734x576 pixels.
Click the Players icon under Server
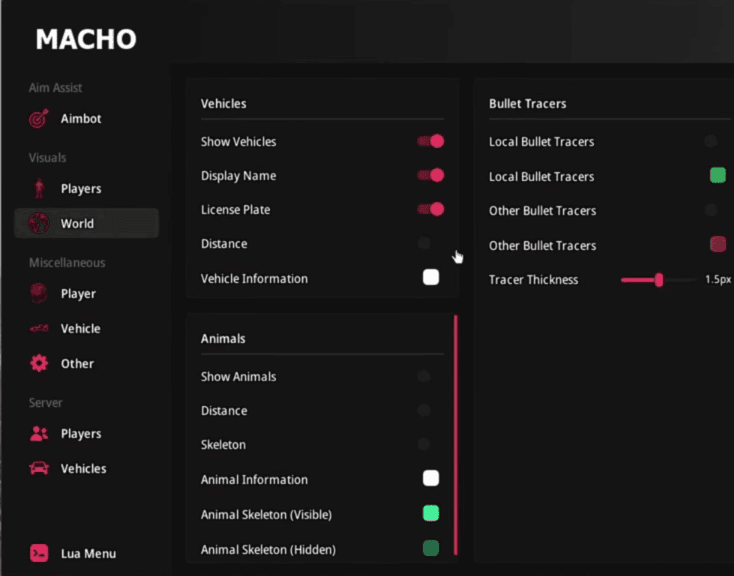39,434
